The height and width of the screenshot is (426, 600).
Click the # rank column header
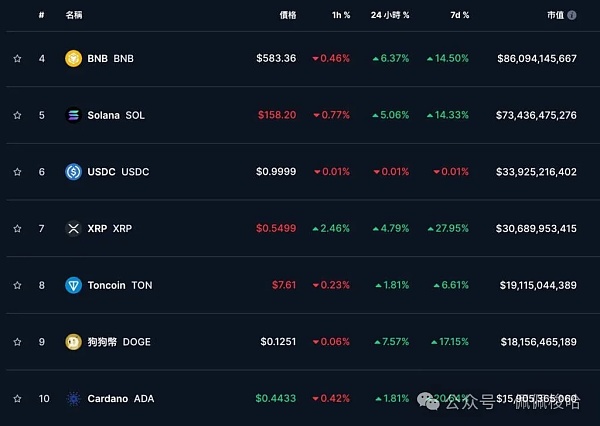point(41,16)
